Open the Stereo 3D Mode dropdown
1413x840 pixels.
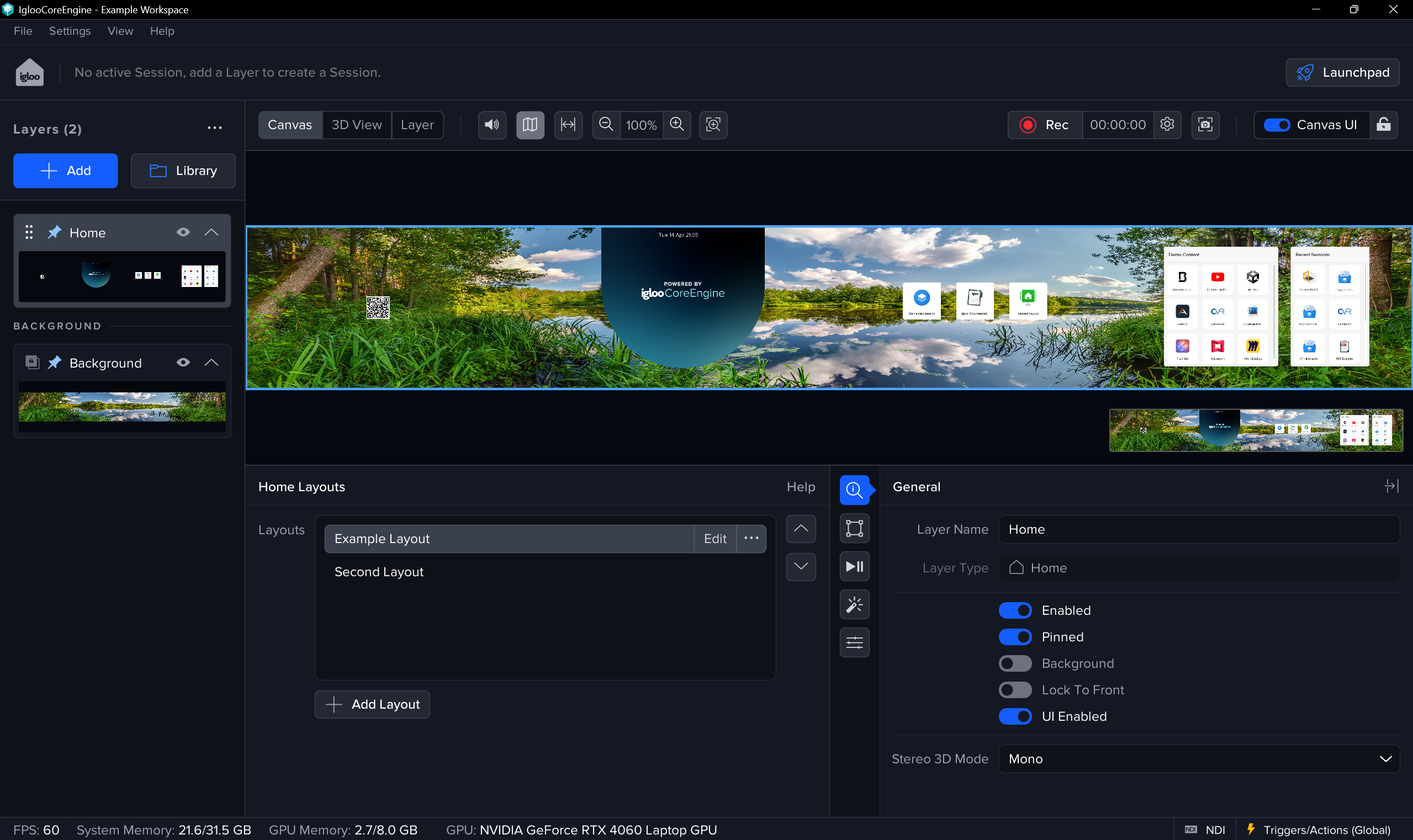pos(1198,758)
